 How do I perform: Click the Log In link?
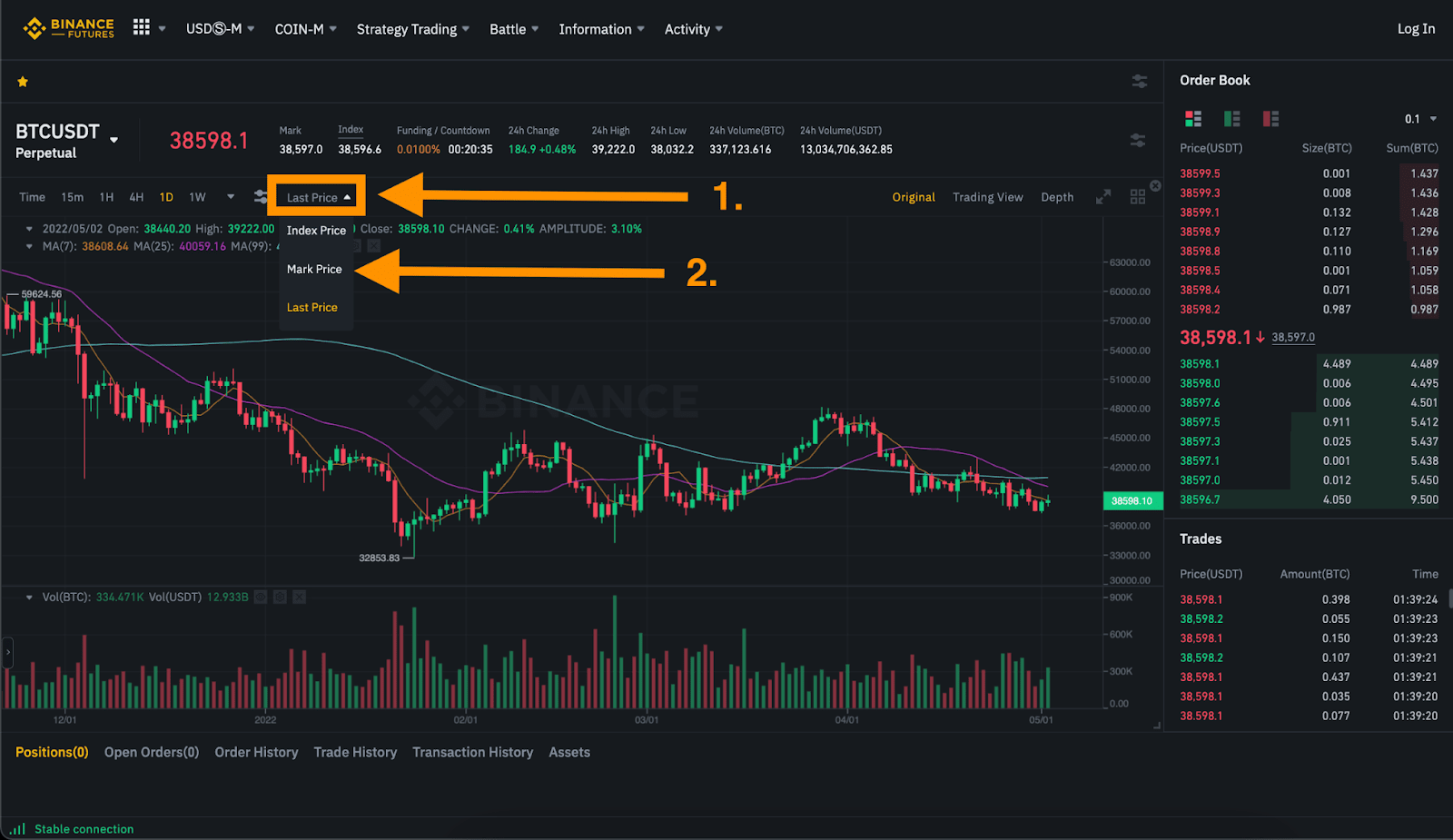tap(1416, 29)
